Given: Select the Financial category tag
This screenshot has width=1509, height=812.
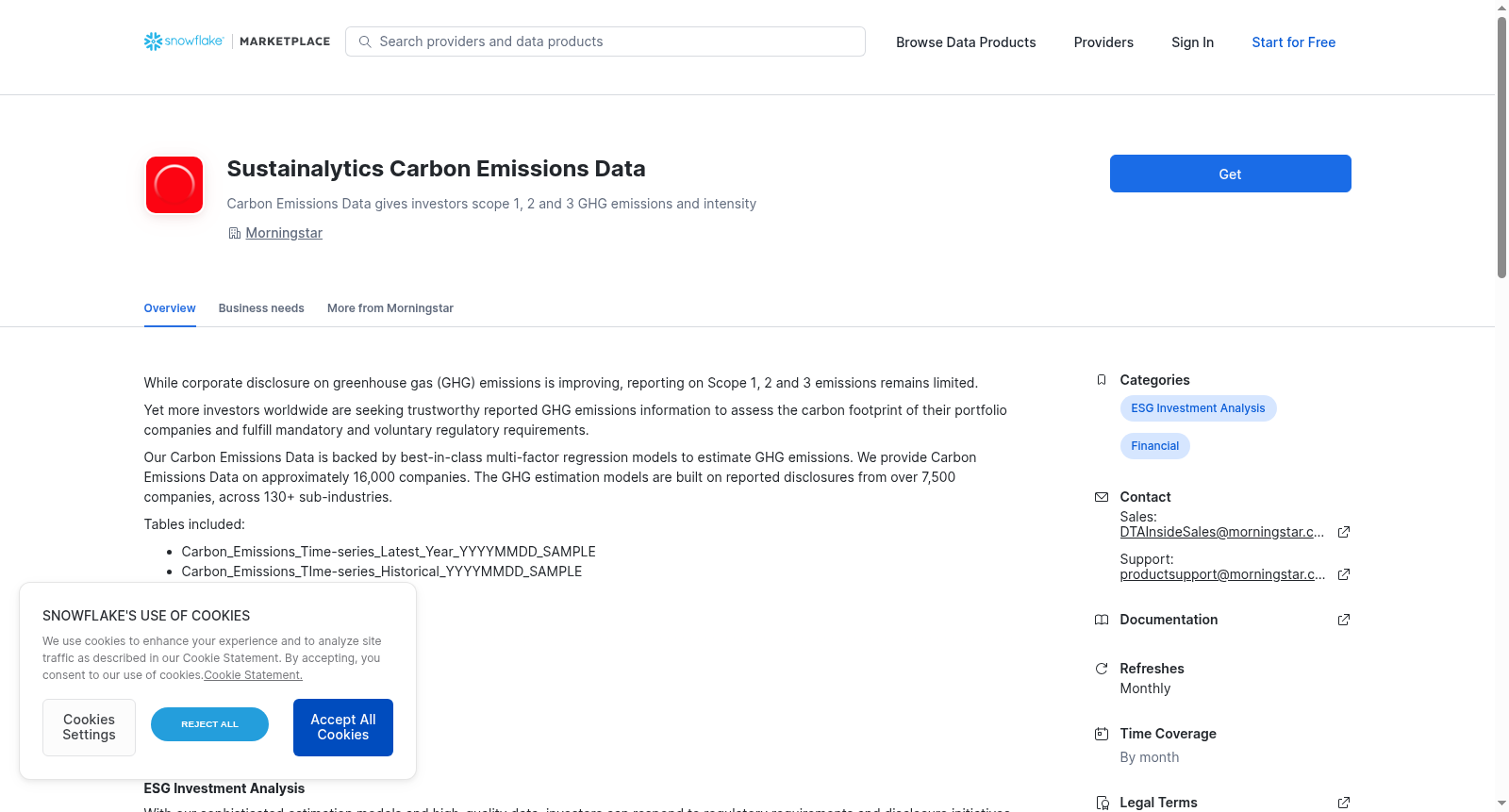Looking at the screenshot, I should (1154, 446).
